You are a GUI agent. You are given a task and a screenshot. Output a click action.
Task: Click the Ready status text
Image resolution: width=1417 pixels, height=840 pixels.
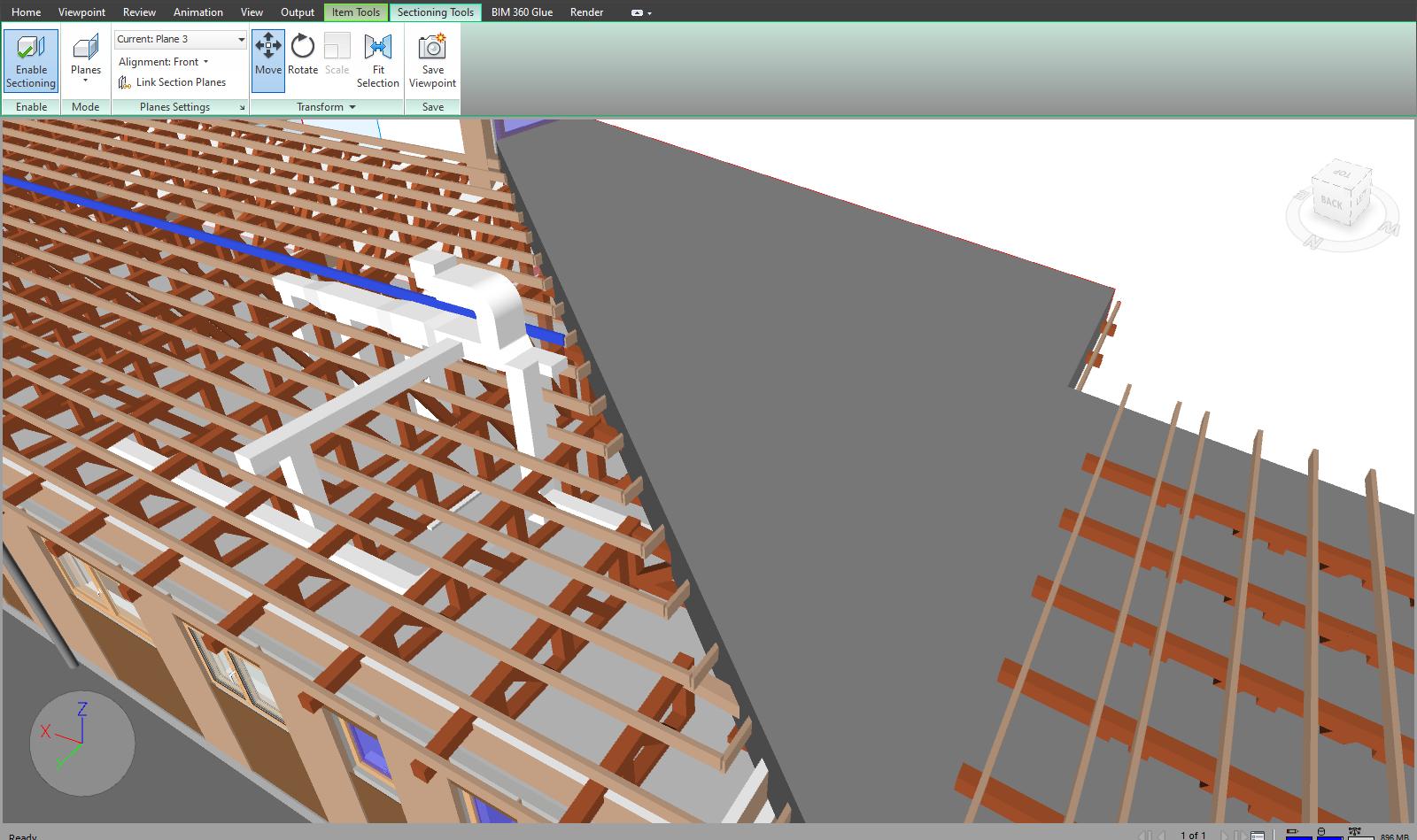tap(23, 836)
